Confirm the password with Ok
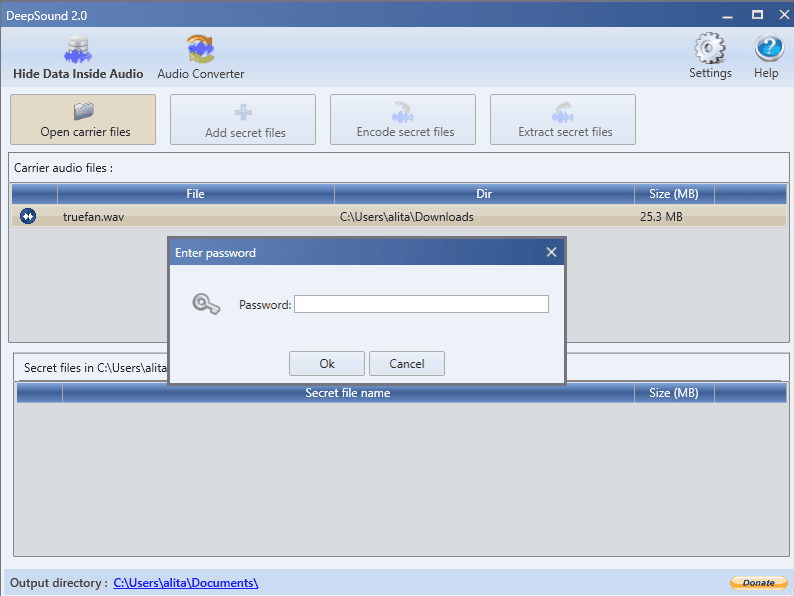Screen dimensions: 794x596 point(327,364)
